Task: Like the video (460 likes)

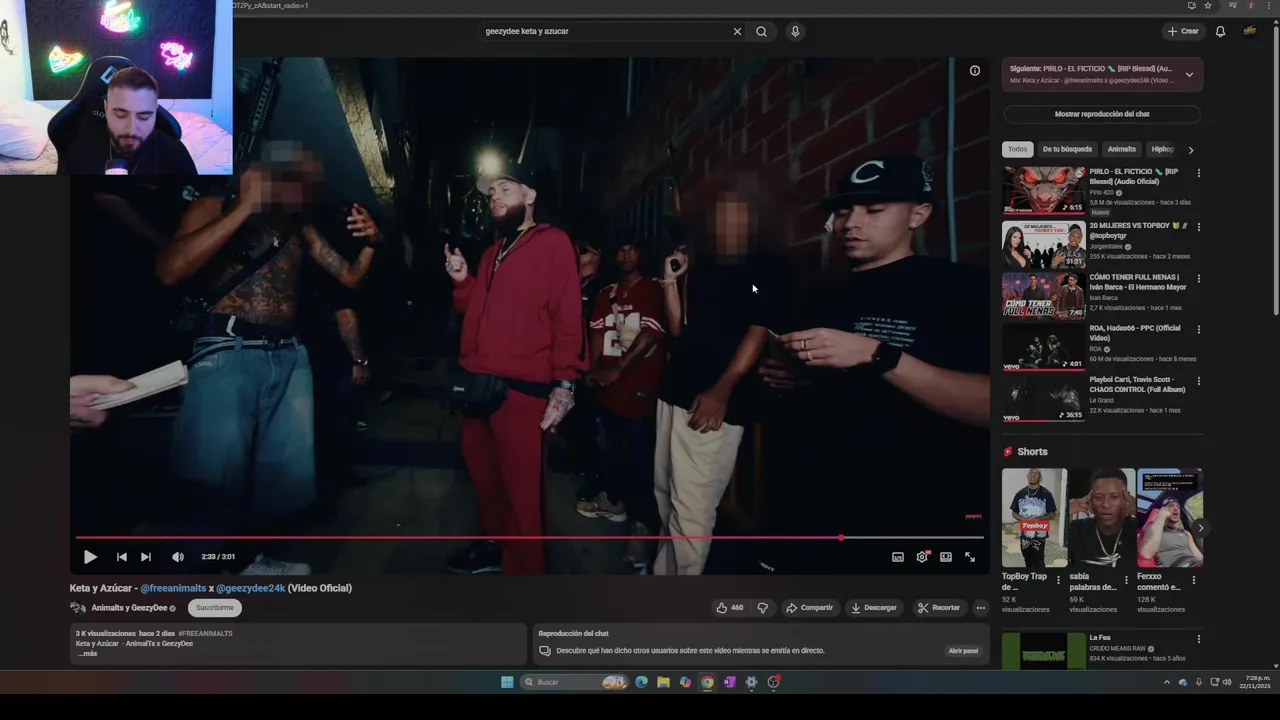Action: [730, 607]
